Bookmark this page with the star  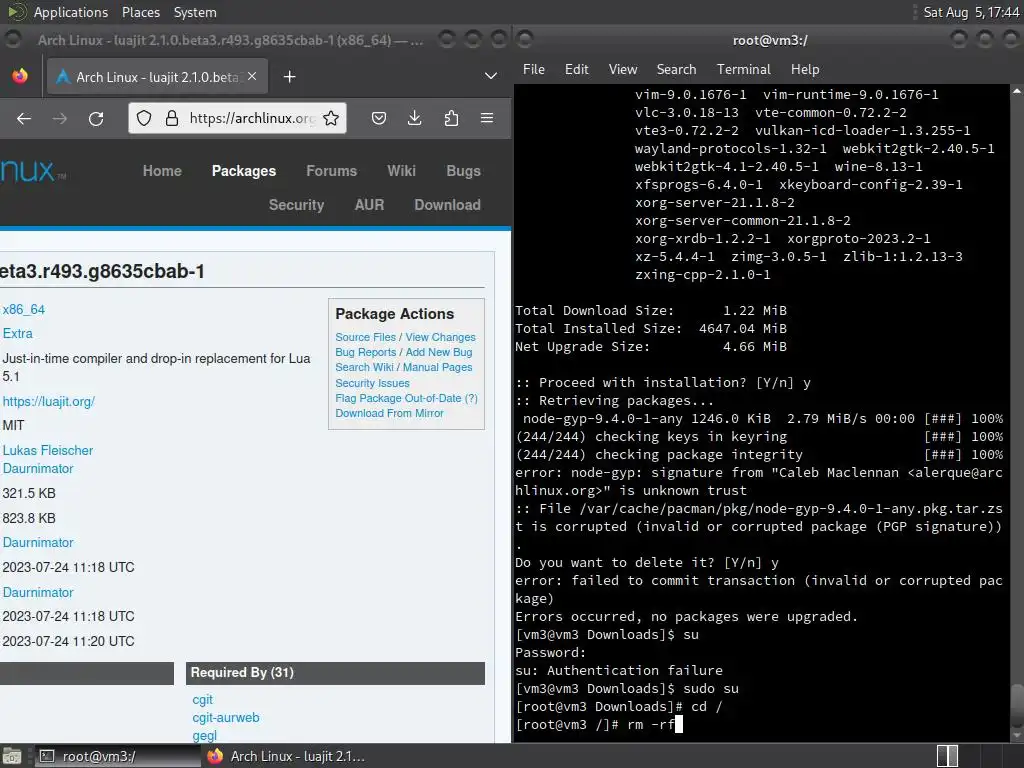[x=331, y=118]
